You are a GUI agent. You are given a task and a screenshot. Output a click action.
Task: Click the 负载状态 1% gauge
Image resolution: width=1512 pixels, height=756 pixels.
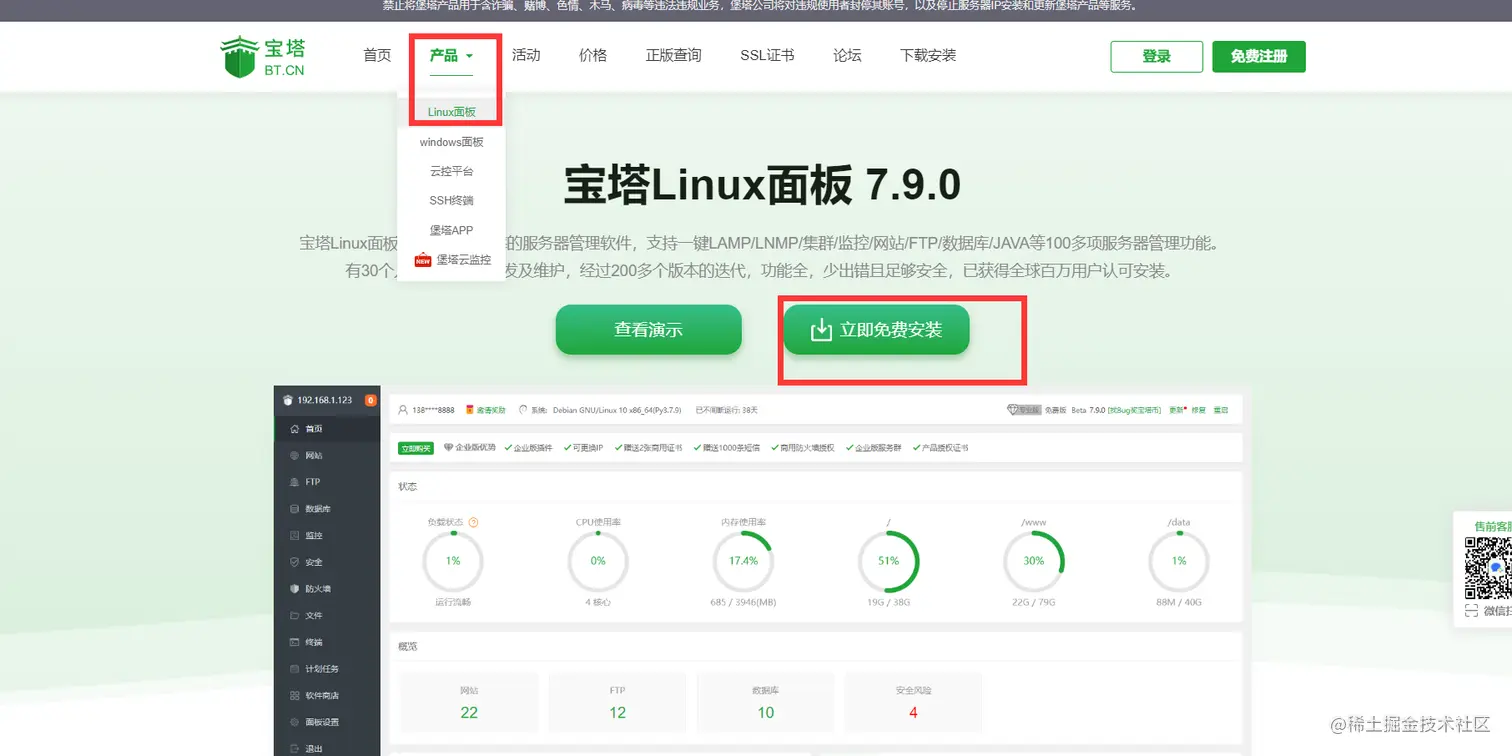point(453,561)
